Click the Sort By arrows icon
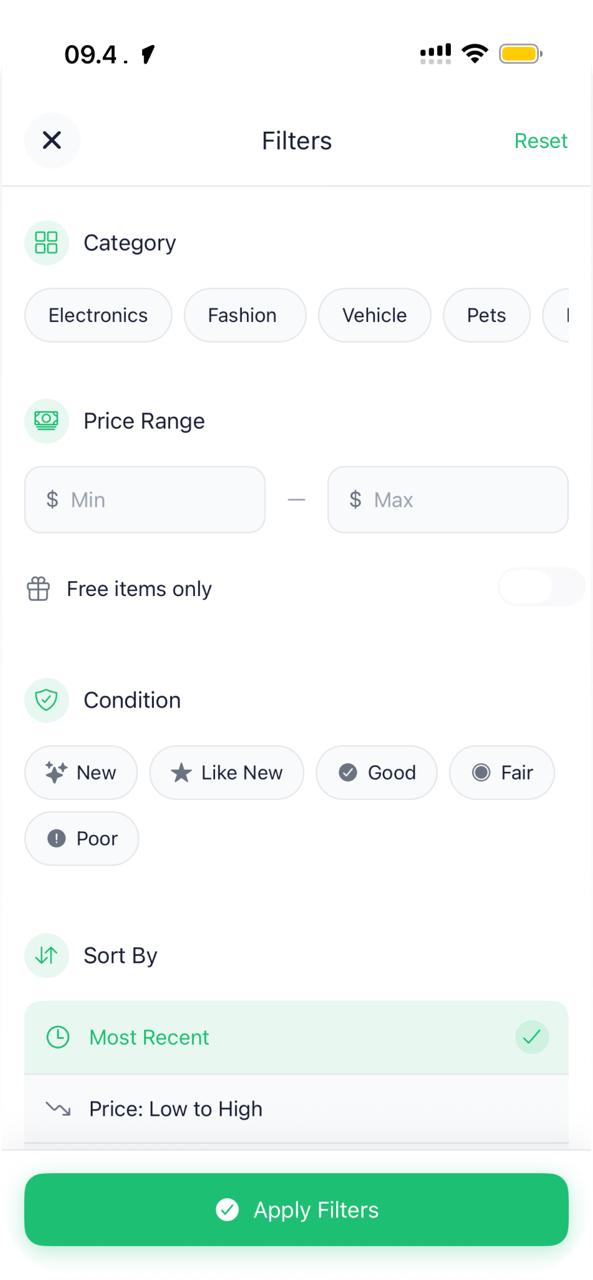 tap(45, 955)
